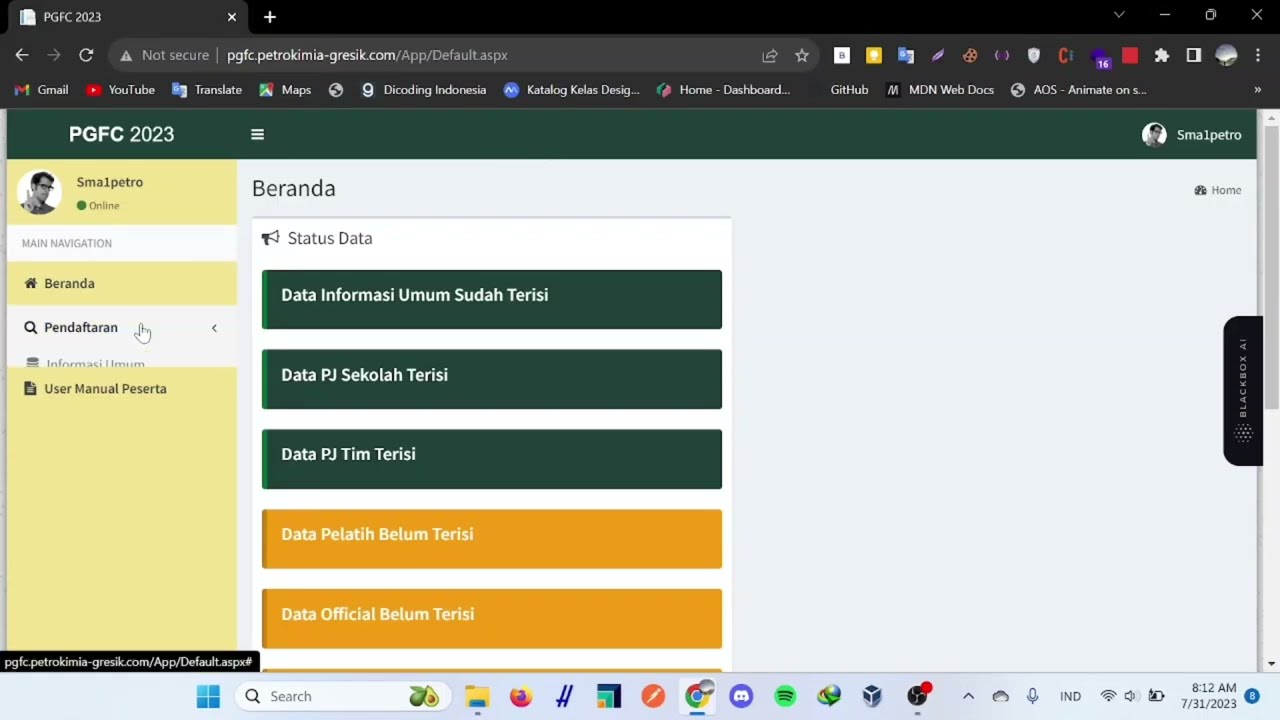Click the Home breadcrumb link
1280x720 pixels.
pos(1218,190)
